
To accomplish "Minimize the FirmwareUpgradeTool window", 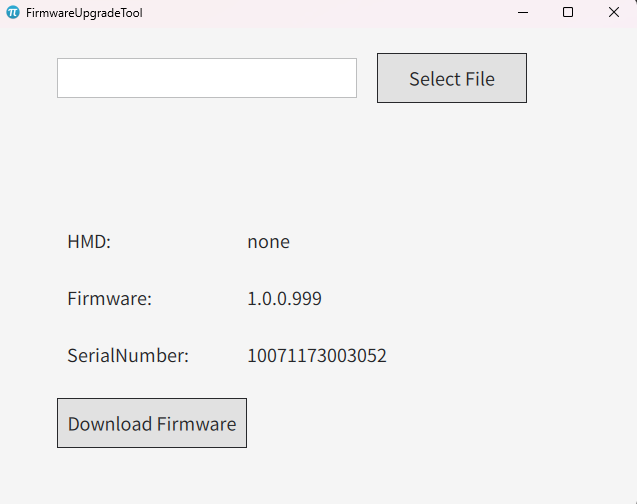I will (x=523, y=13).
